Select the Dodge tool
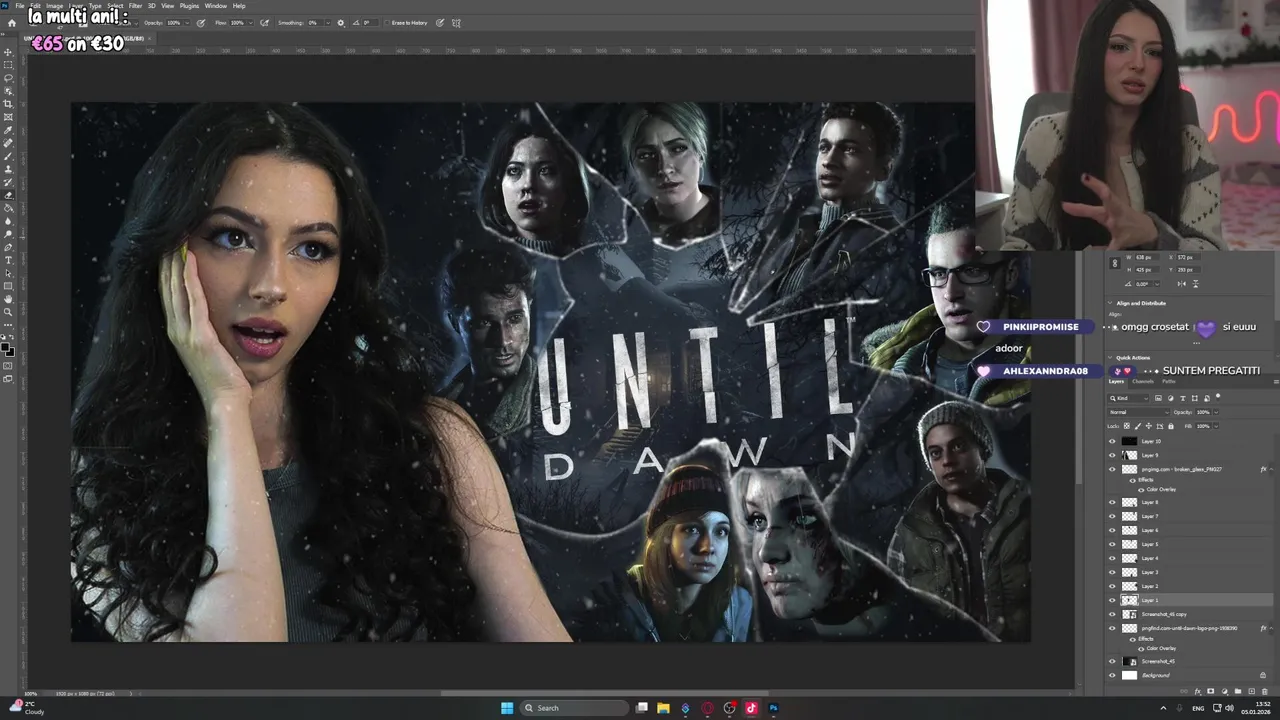 click(x=8, y=233)
